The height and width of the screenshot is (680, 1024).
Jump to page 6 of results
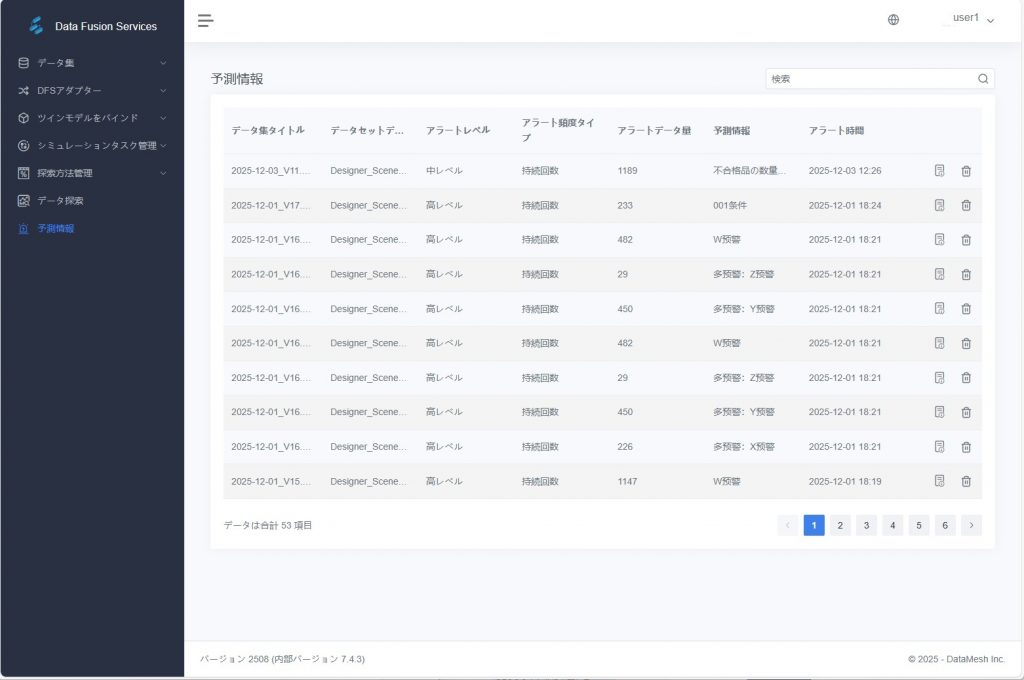[945, 525]
